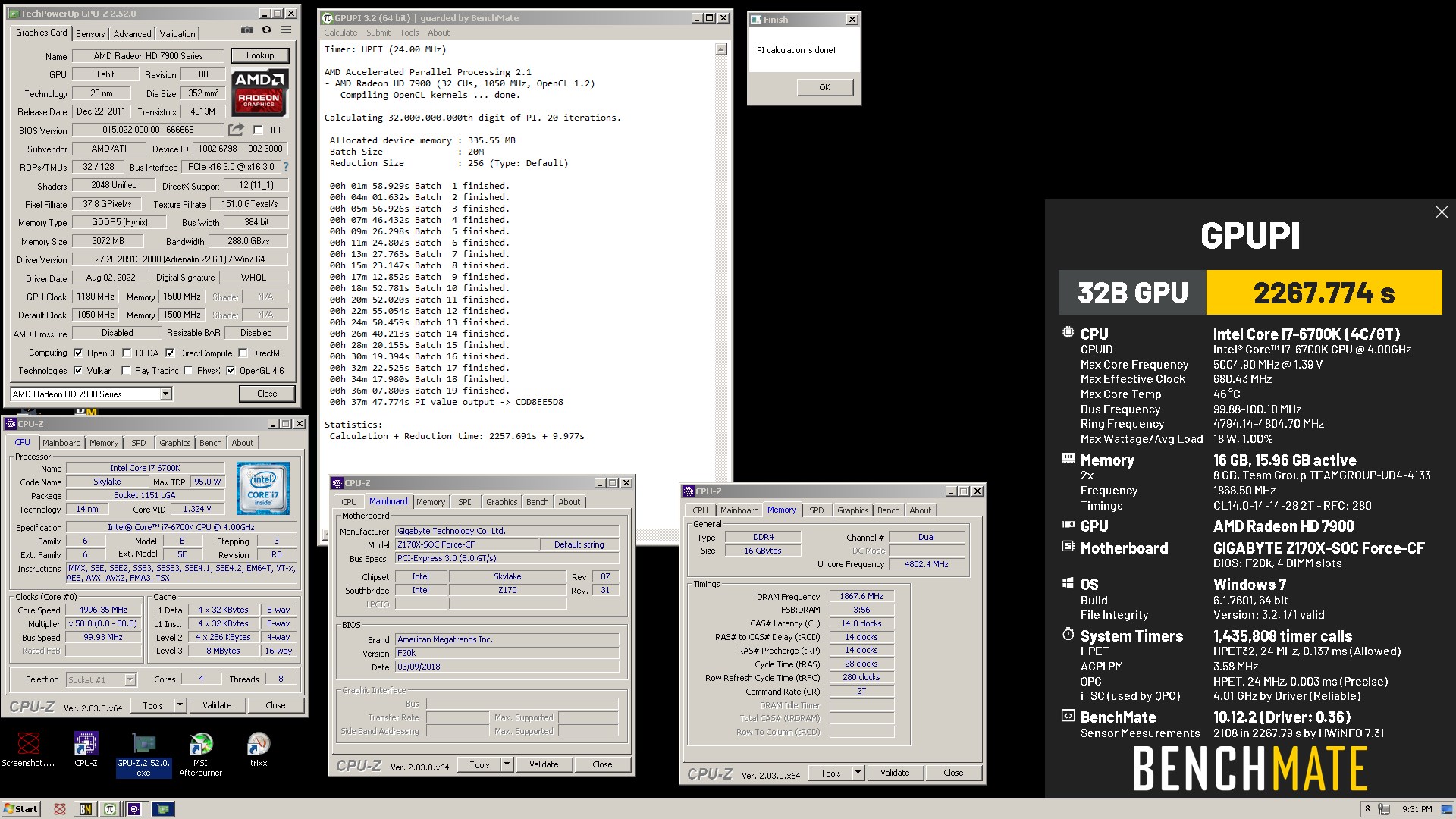Screen dimensions: 1456x819
Task: Click the GPU-Z refresh icon
Action: (266, 30)
